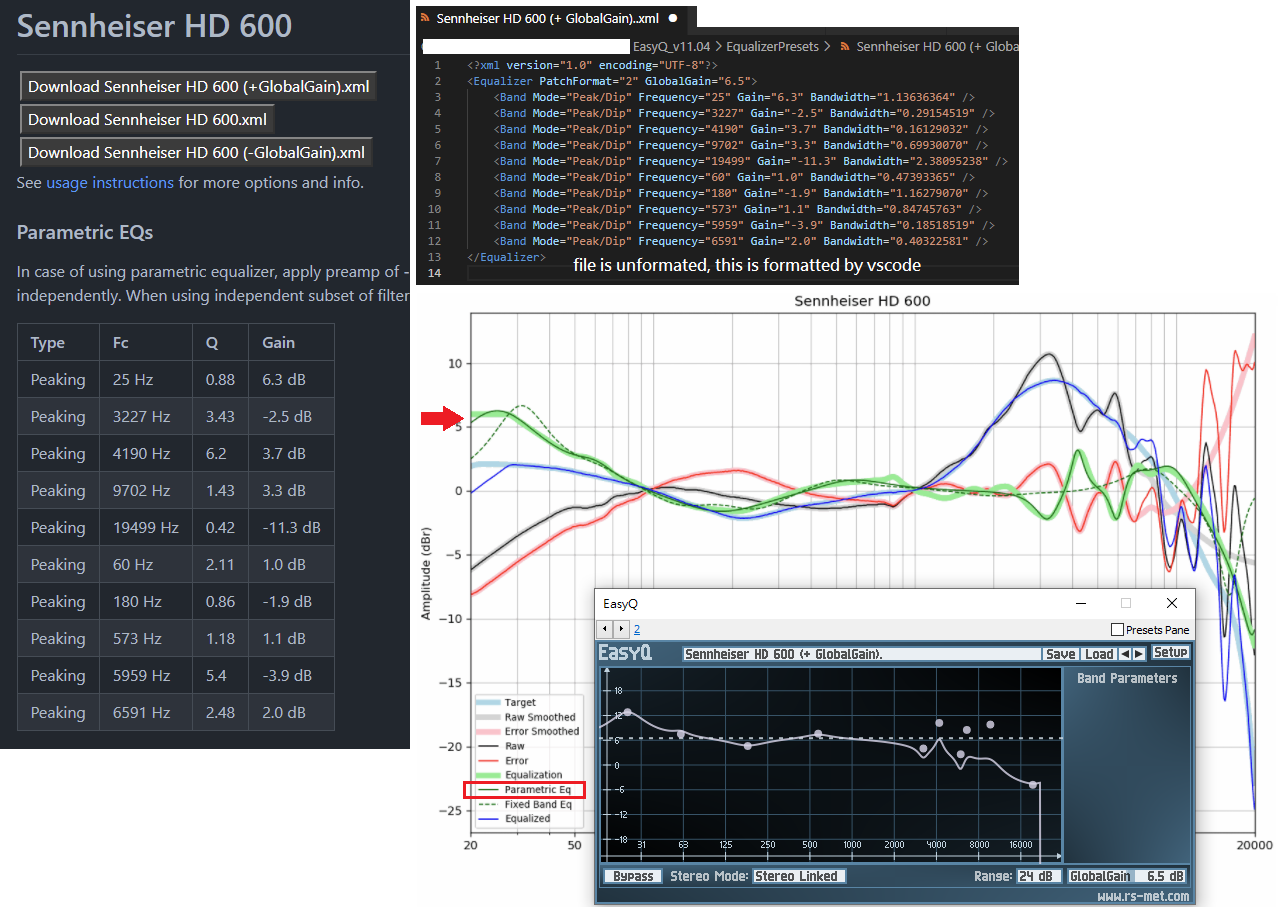Viewport: 1278px width, 913px height.
Task: Click the XML file icon on VS Code tab
Action: pos(426,18)
